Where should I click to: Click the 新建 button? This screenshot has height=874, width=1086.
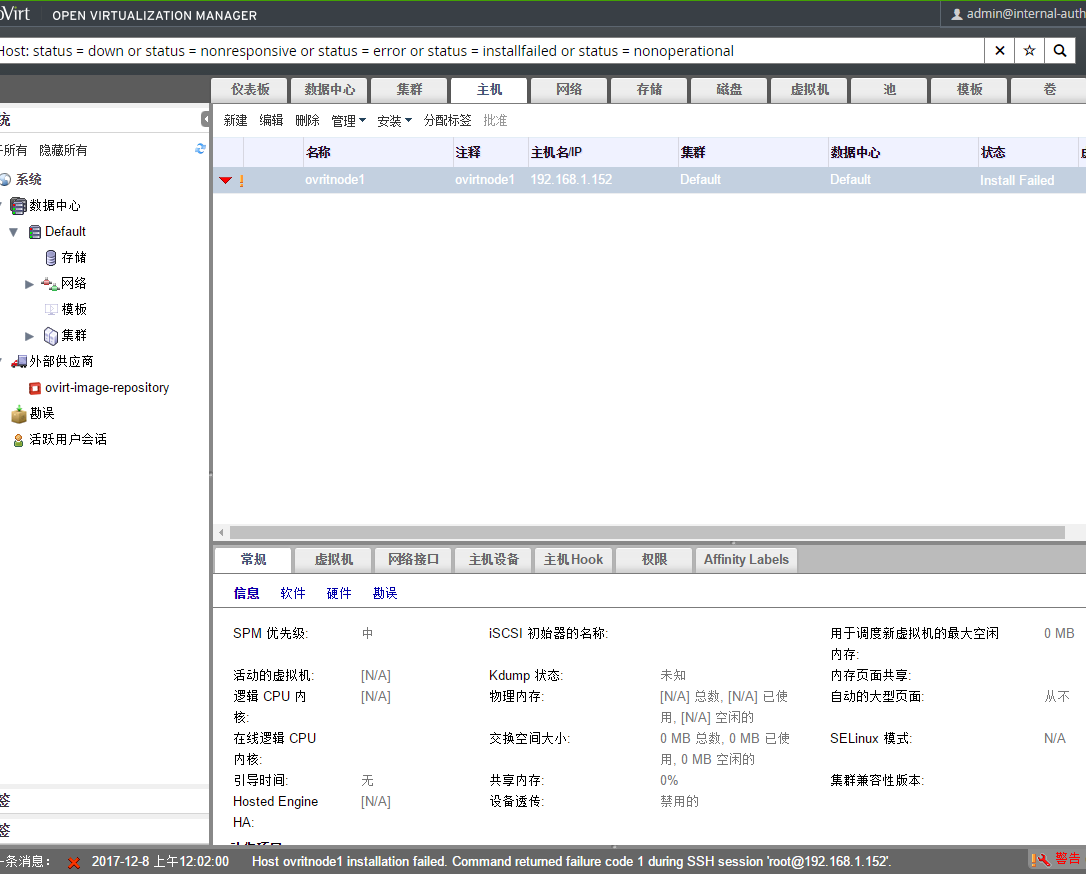(x=235, y=121)
